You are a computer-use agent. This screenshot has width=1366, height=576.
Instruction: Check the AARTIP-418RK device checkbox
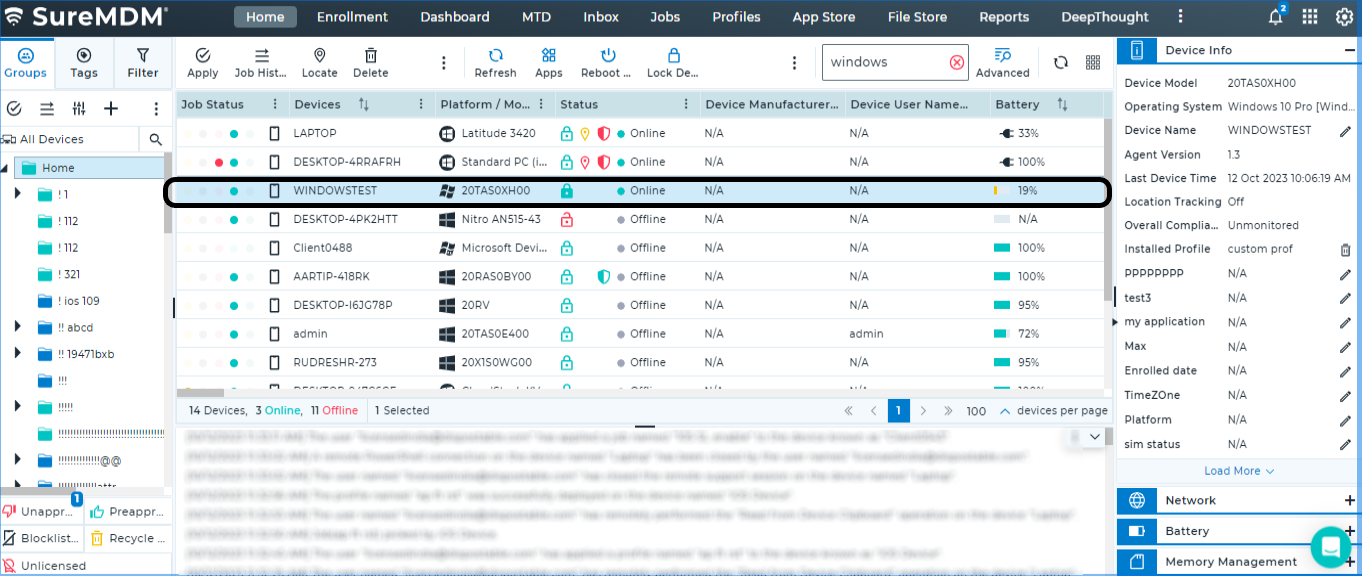click(x=275, y=276)
